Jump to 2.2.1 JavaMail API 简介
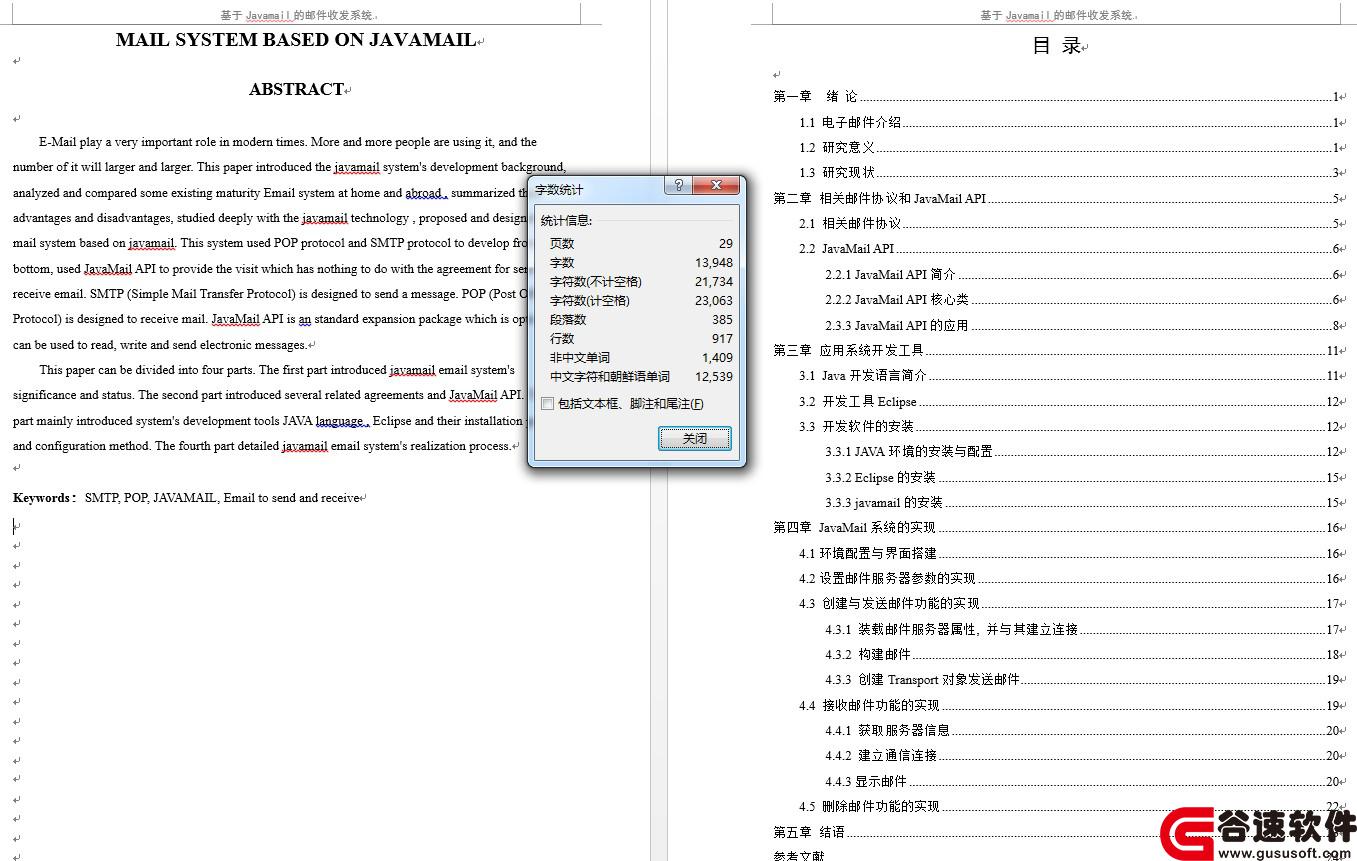This screenshot has height=861, width=1357. (1082, 274)
